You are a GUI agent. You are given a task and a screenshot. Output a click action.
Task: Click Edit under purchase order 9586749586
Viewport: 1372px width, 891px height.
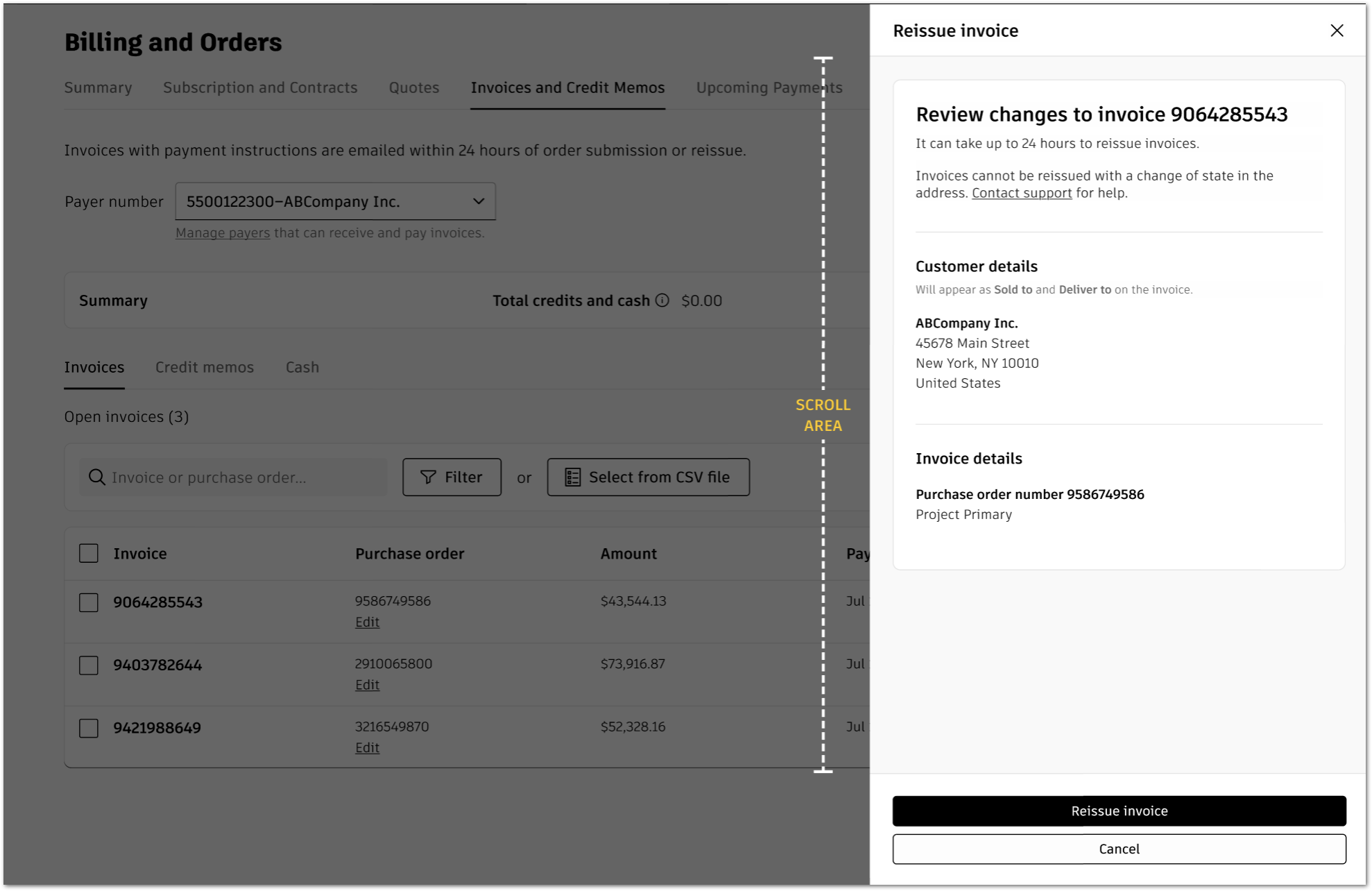(367, 622)
